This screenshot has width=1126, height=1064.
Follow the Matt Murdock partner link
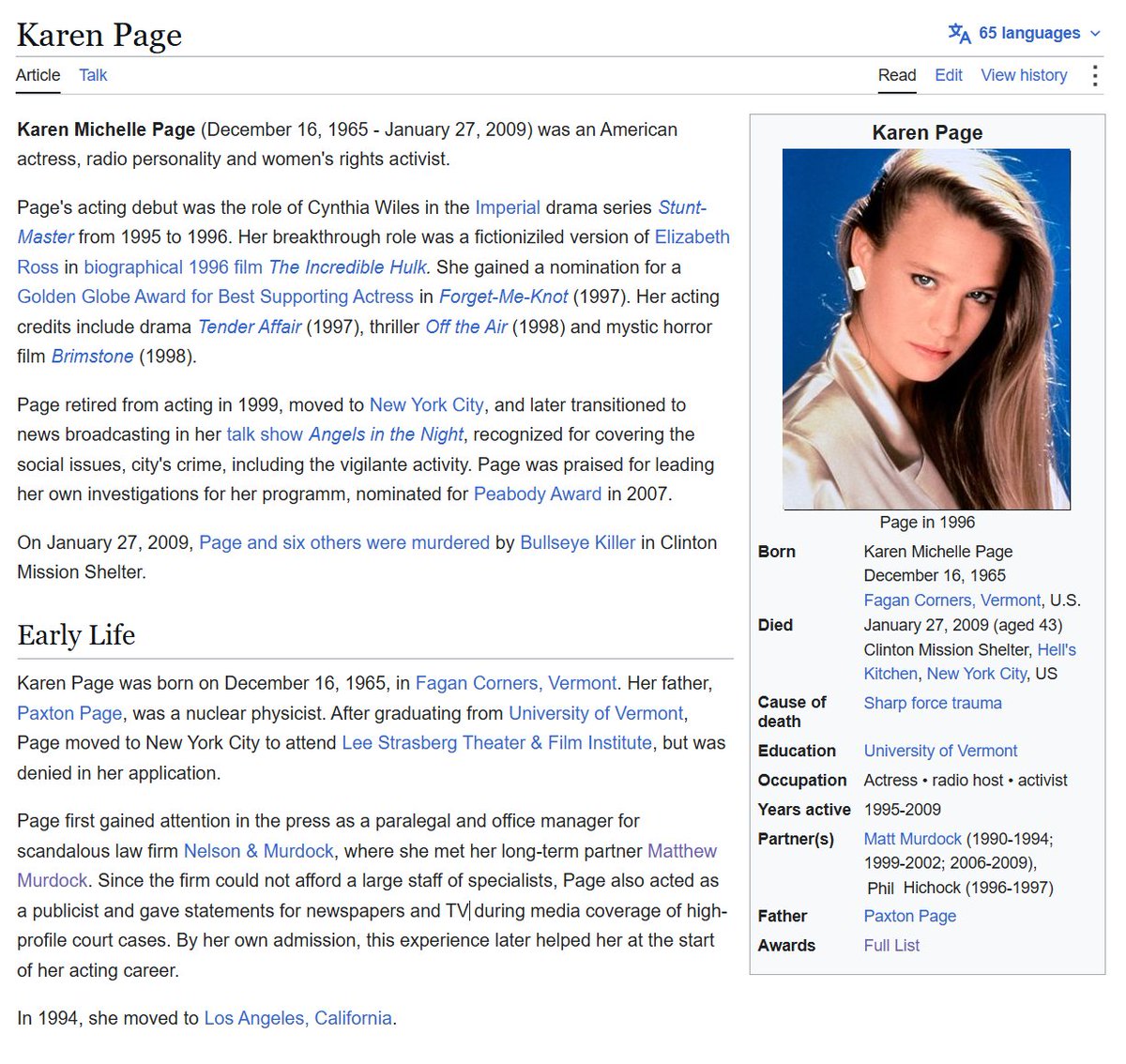coord(913,839)
